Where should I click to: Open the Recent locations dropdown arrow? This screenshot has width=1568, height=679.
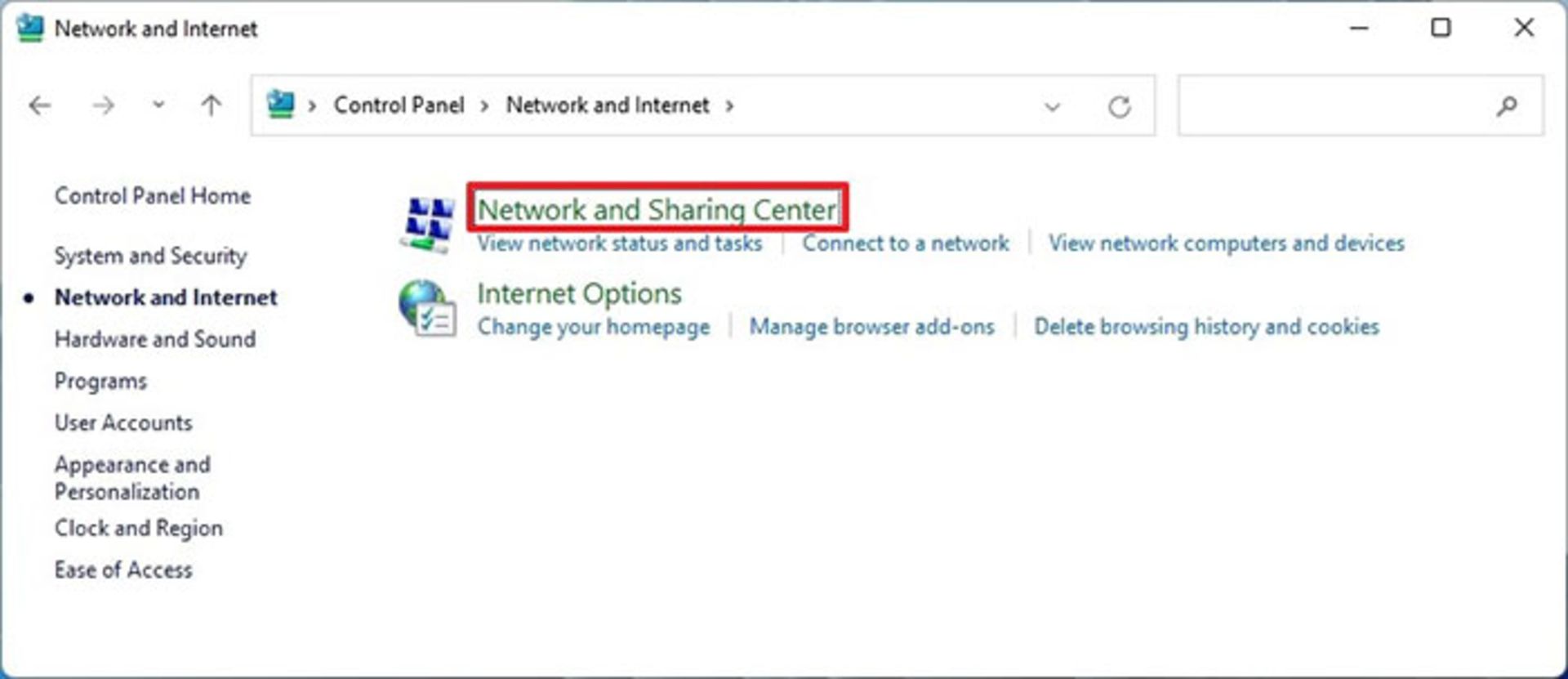[158, 105]
